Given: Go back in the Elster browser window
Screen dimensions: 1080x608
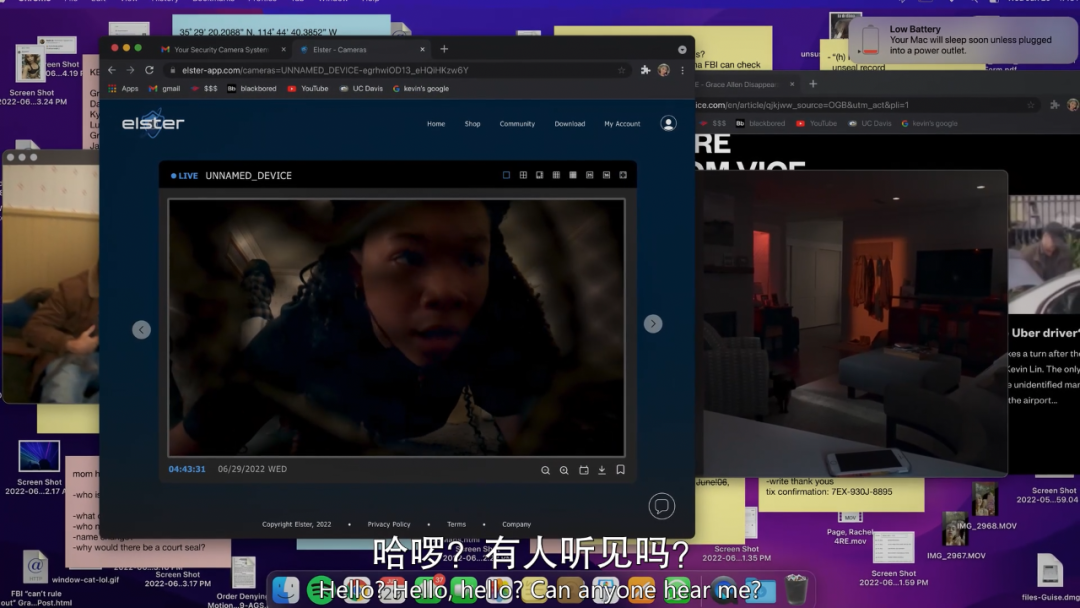Looking at the screenshot, I should (x=112, y=70).
